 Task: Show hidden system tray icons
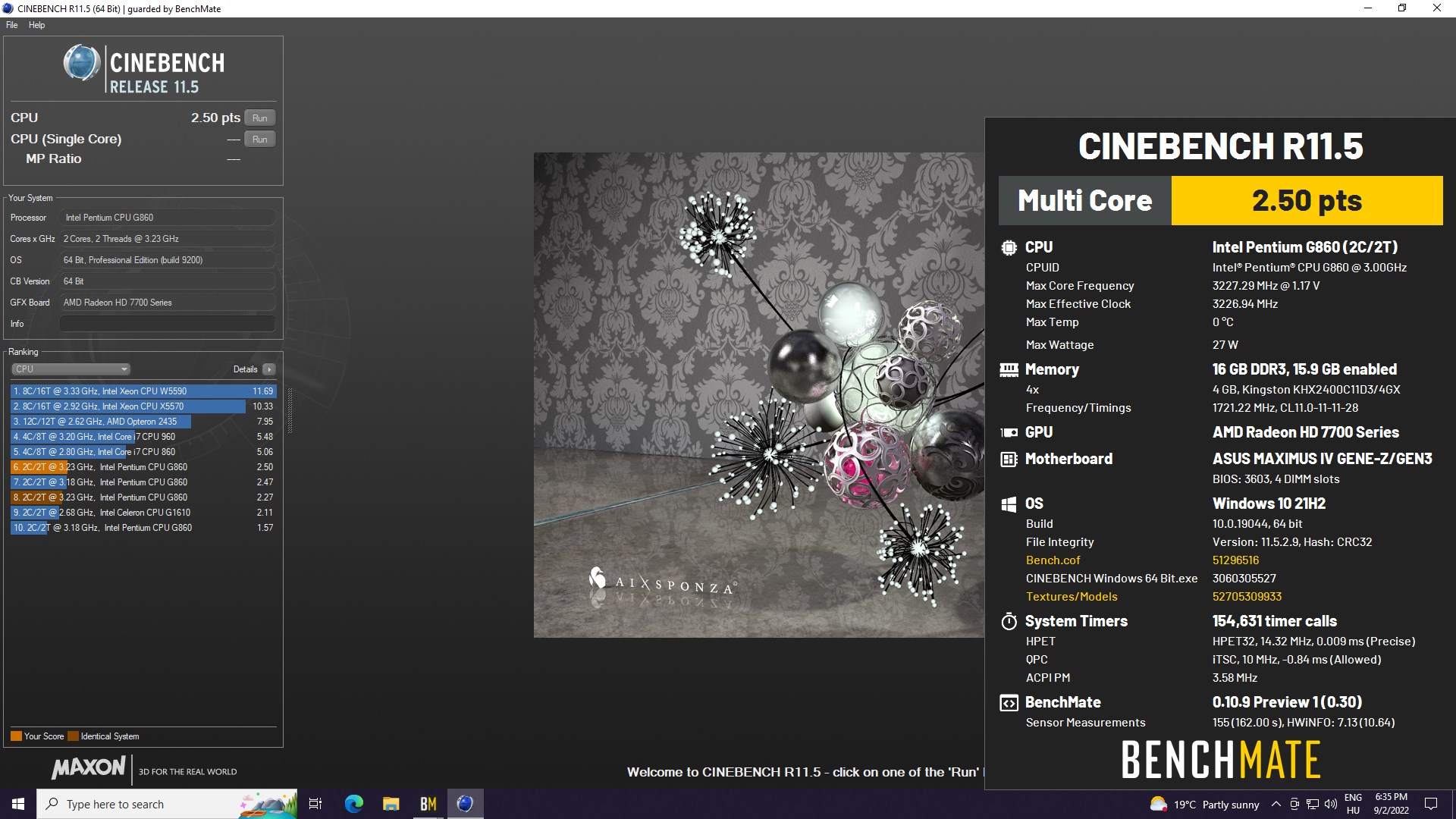(x=1276, y=804)
